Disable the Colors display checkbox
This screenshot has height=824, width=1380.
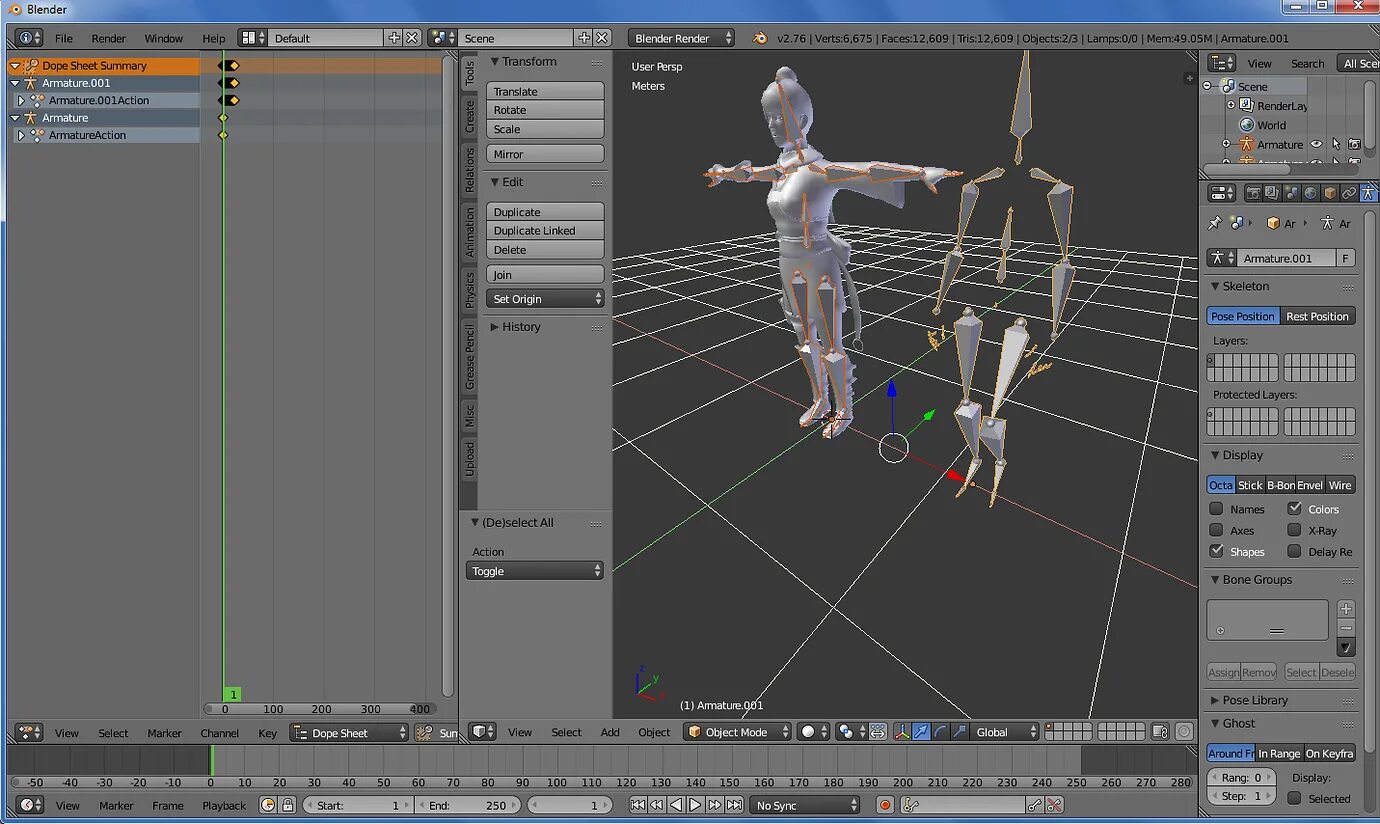pos(1294,508)
